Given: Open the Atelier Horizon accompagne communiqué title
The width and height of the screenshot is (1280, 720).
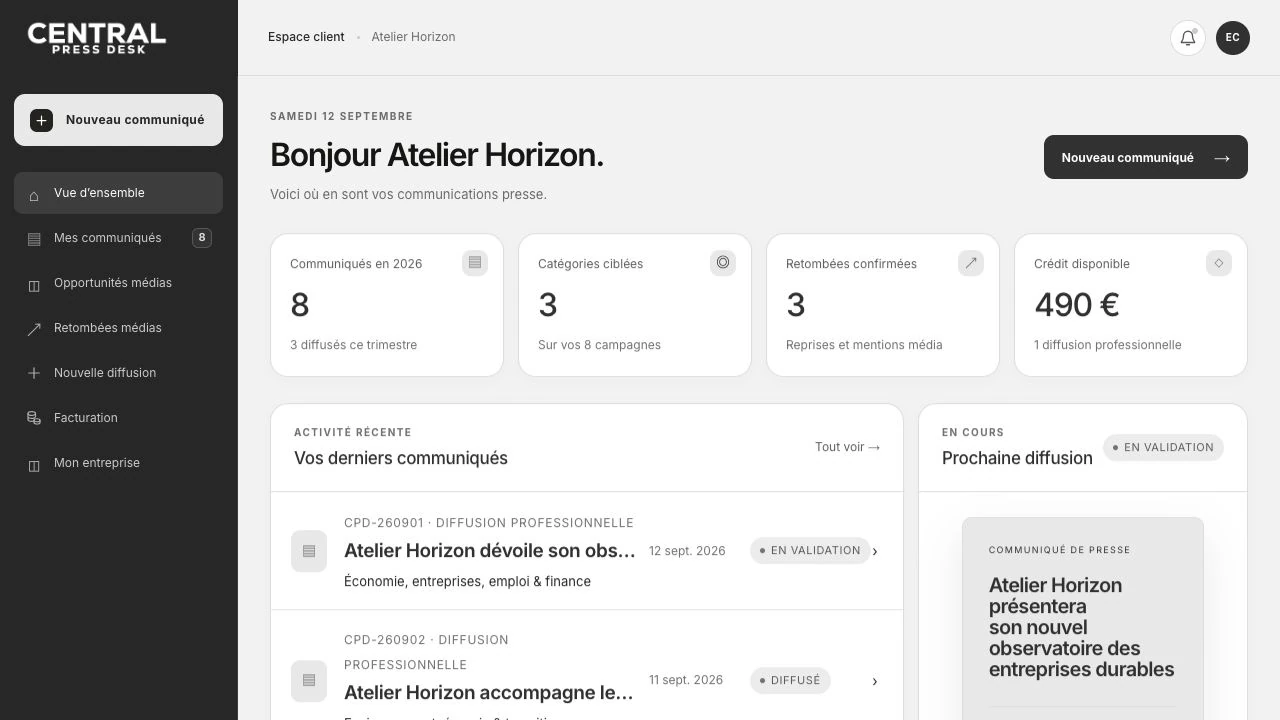Looking at the screenshot, I should [489, 693].
